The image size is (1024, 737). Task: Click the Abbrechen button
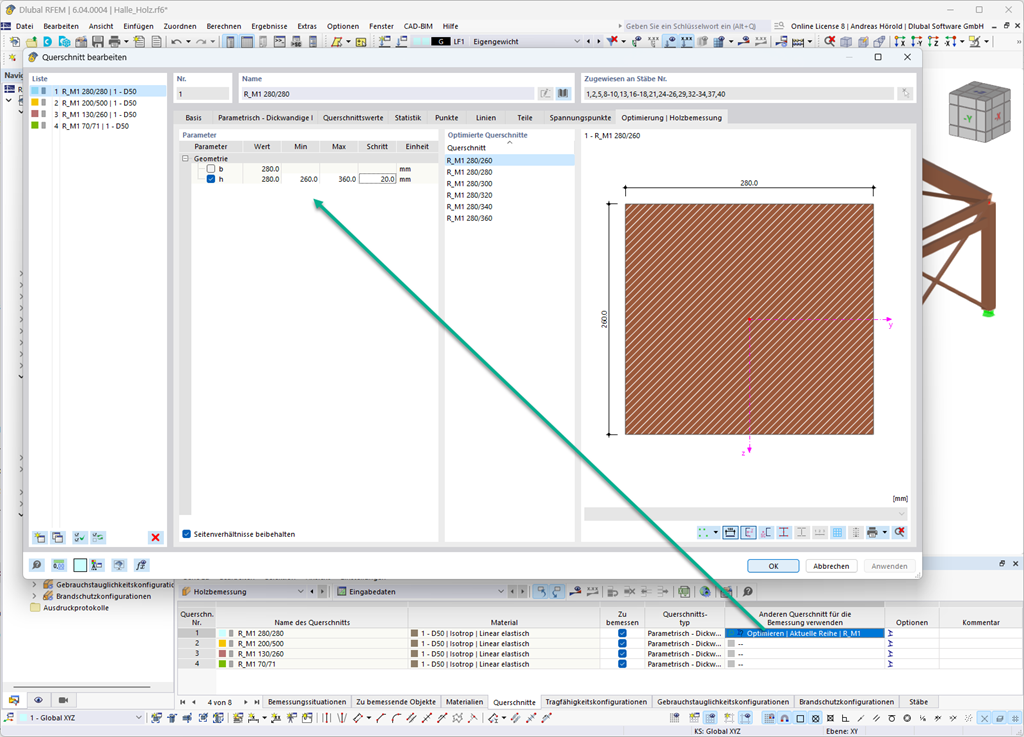[x=831, y=566]
